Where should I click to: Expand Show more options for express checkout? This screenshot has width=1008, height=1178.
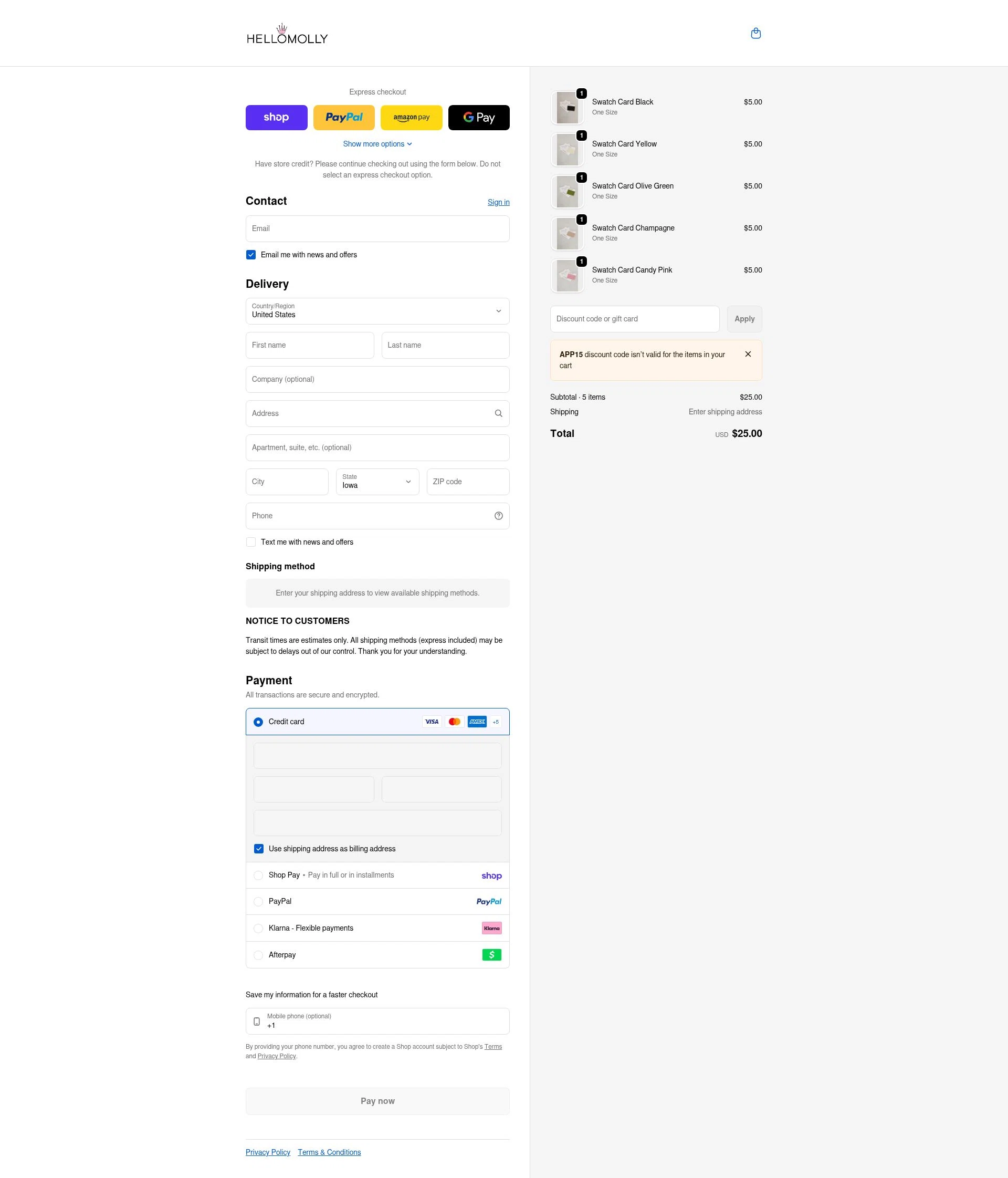(x=377, y=144)
